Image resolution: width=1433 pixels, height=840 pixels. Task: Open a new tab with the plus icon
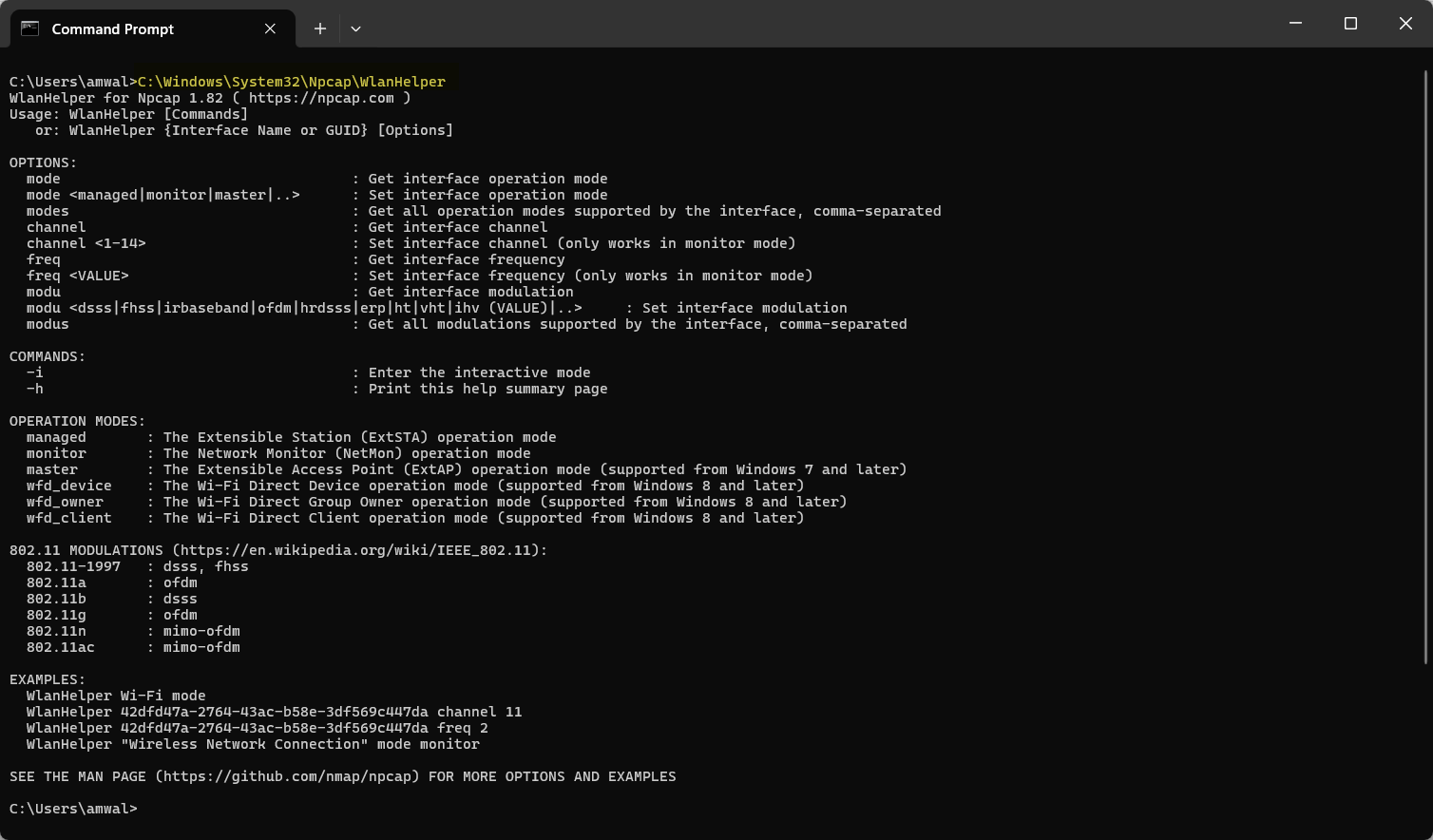click(319, 29)
